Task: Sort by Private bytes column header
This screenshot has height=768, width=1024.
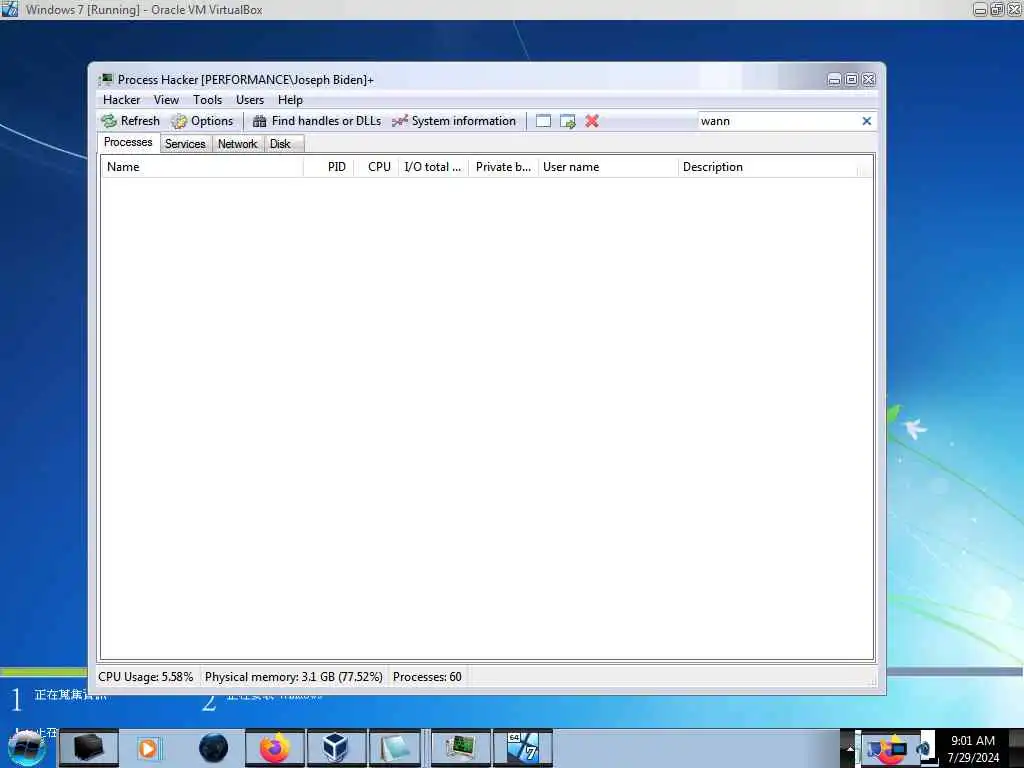Action: pyautogui.click(x=504, y=167)
